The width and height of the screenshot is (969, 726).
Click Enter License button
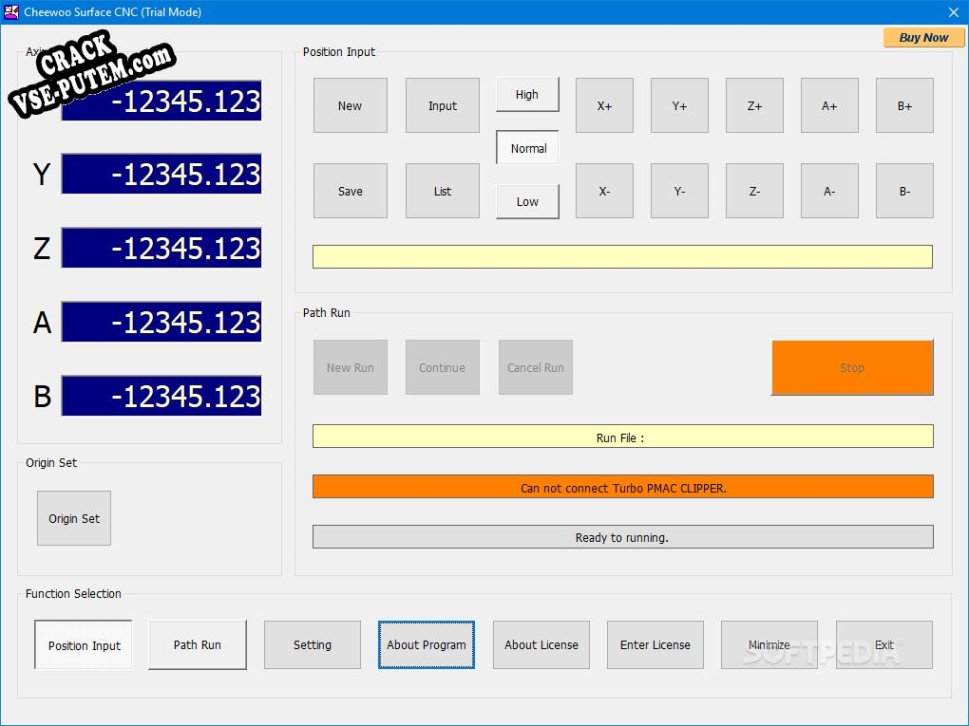655,645
